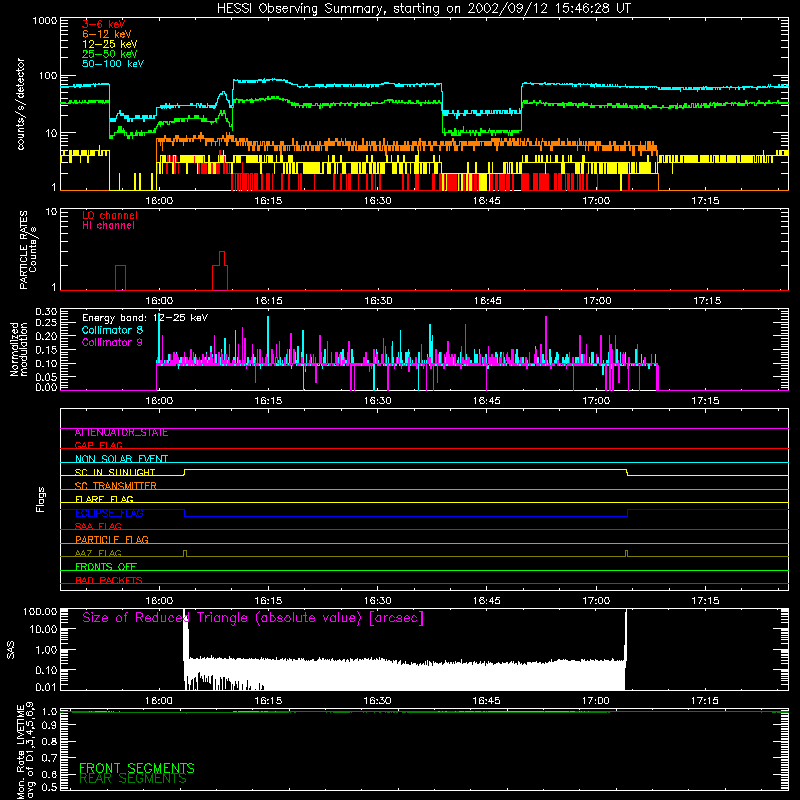Click the SC_IN_SUNLIGHT flag label
Viewport: 800px width, 800px height.
[x=115, y=472]
